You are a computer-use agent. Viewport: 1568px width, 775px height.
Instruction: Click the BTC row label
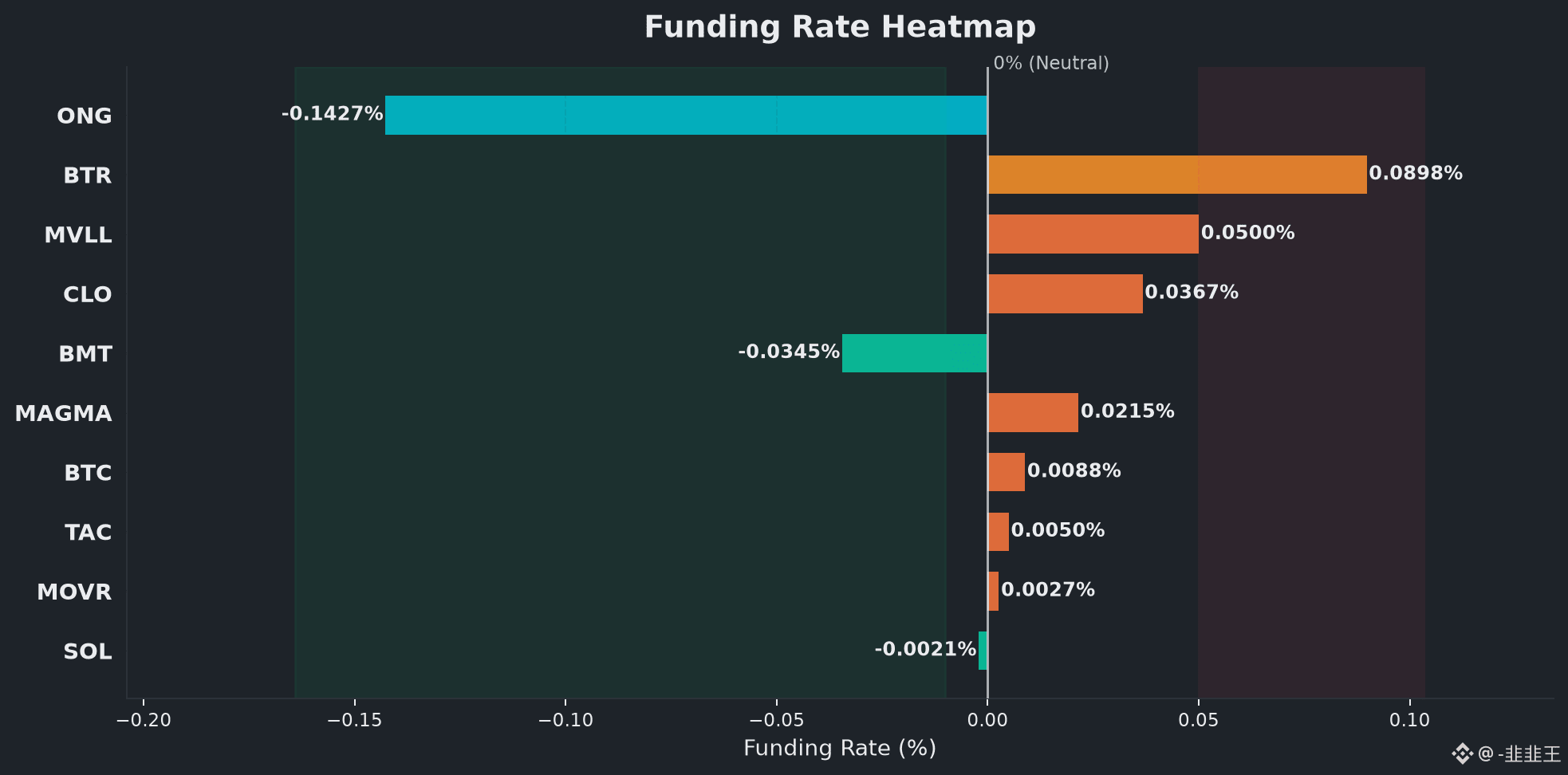pyautogui.click(x=88, y=473)
